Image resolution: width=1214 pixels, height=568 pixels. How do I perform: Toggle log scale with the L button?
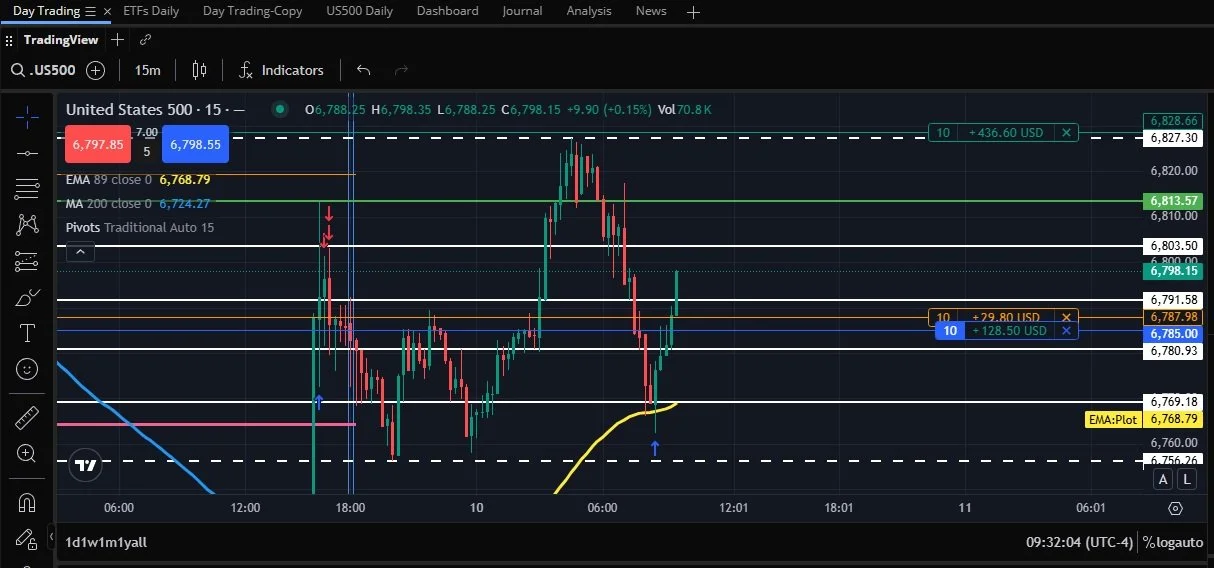pos(1187,479)
